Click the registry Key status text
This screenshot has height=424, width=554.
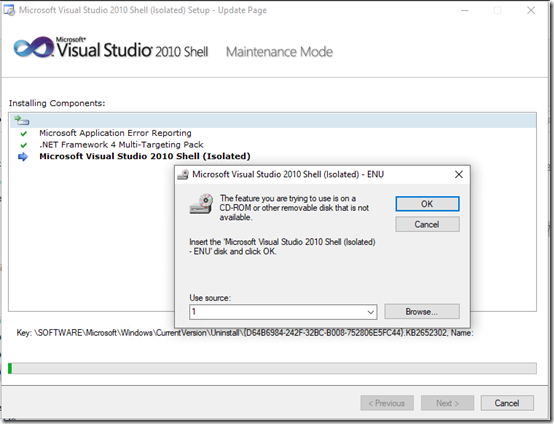click(245, 333)
